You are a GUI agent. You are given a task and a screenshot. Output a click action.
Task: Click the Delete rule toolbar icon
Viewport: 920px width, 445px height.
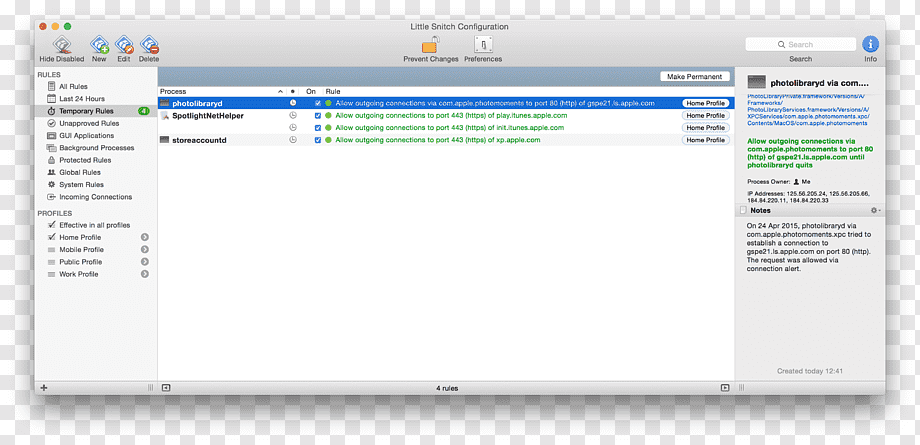pos(149,45)
